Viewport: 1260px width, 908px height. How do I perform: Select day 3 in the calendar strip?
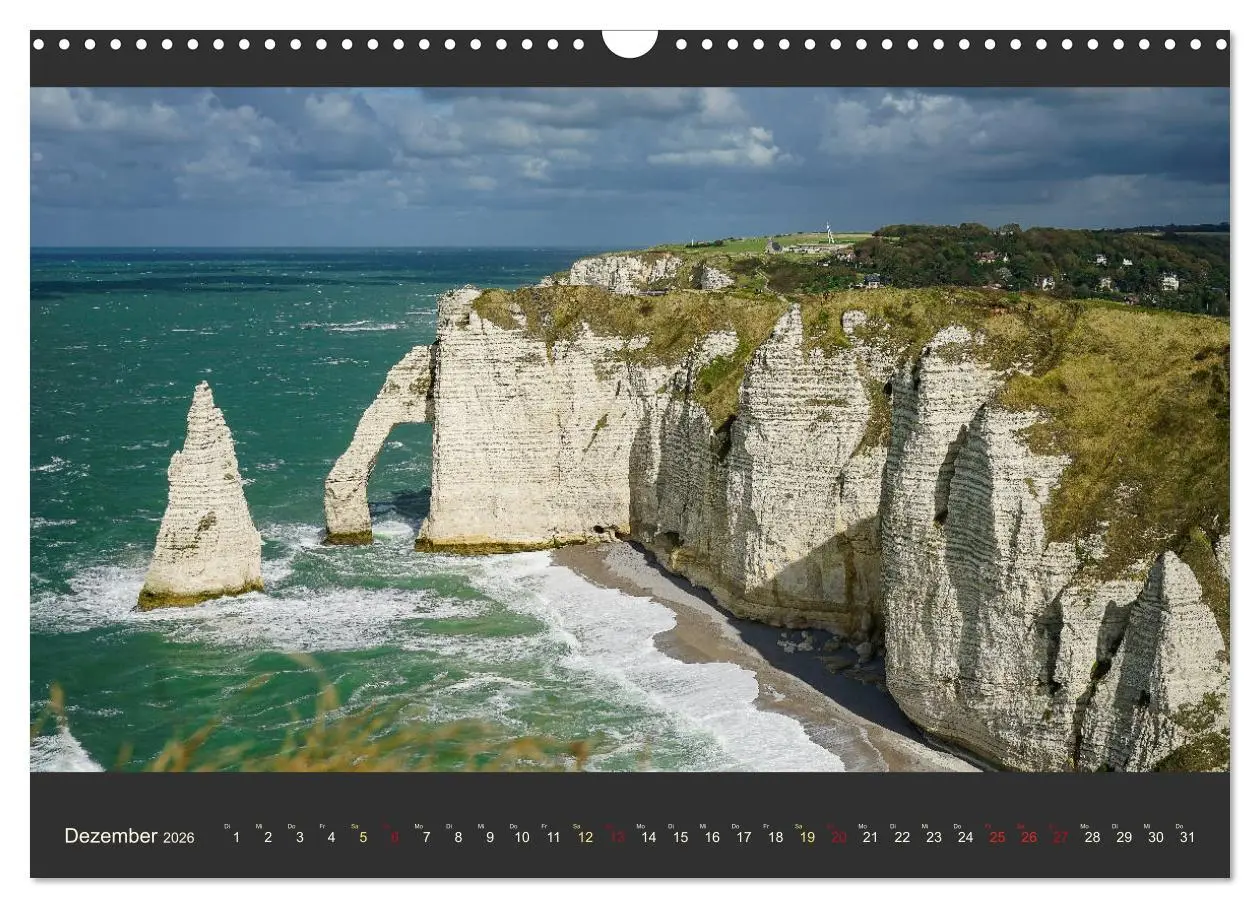[x=299, y=838]
